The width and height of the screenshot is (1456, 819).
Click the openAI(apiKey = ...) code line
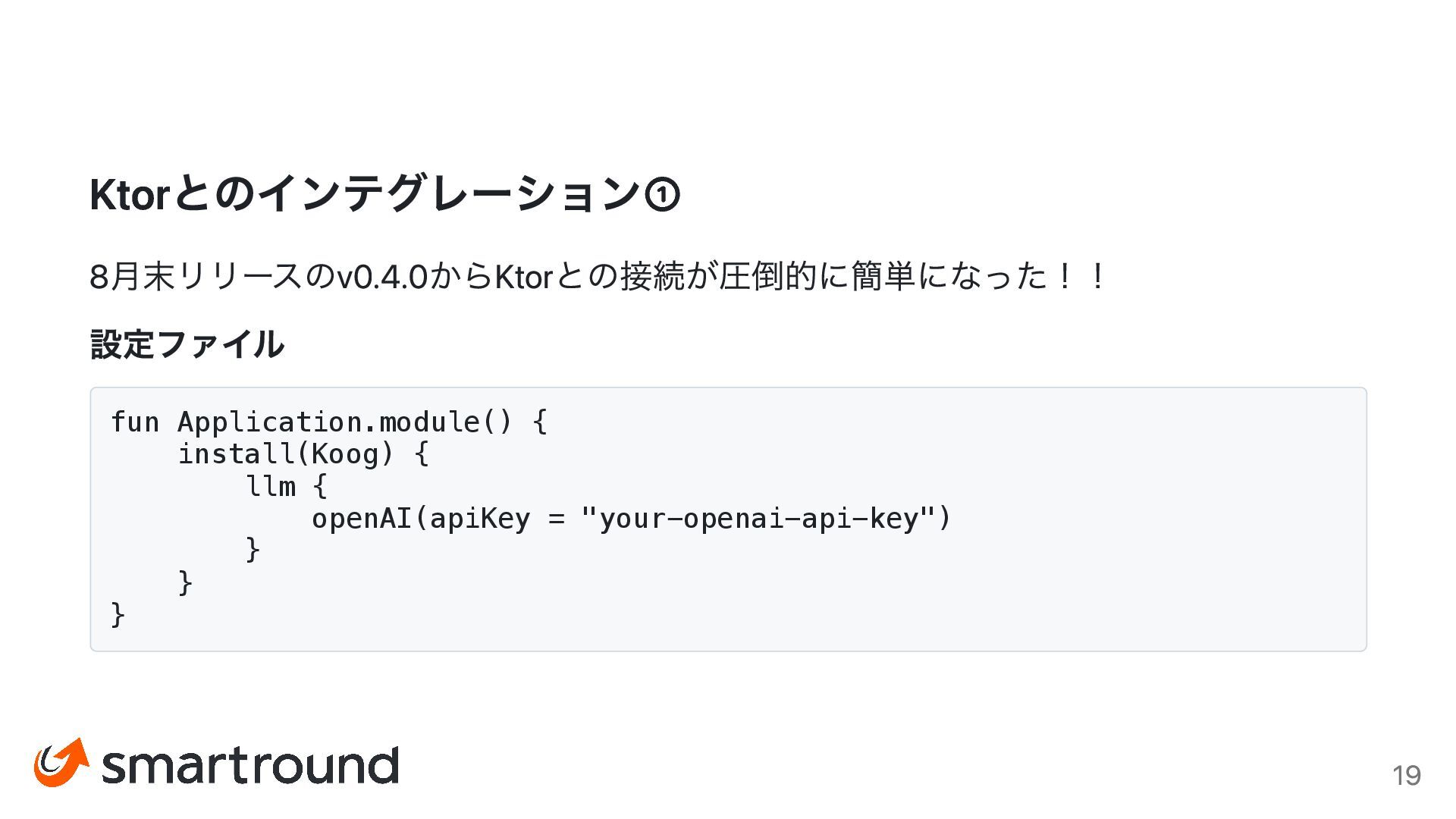[631, 519]
